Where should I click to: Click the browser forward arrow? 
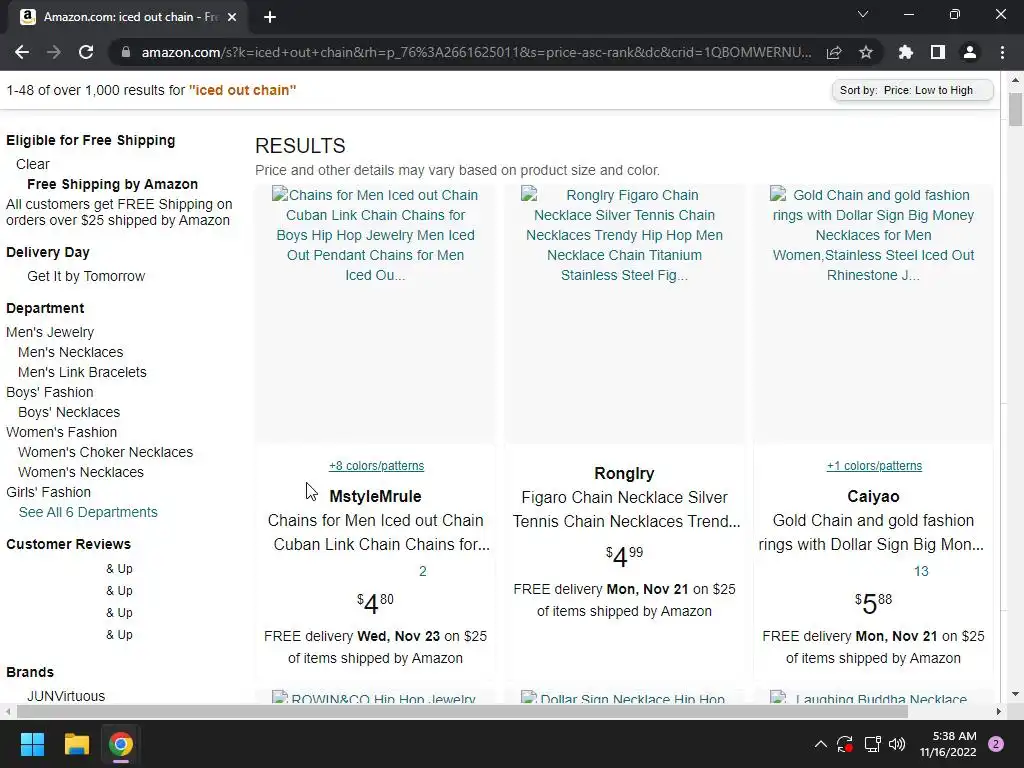click(x=54, y=52)
